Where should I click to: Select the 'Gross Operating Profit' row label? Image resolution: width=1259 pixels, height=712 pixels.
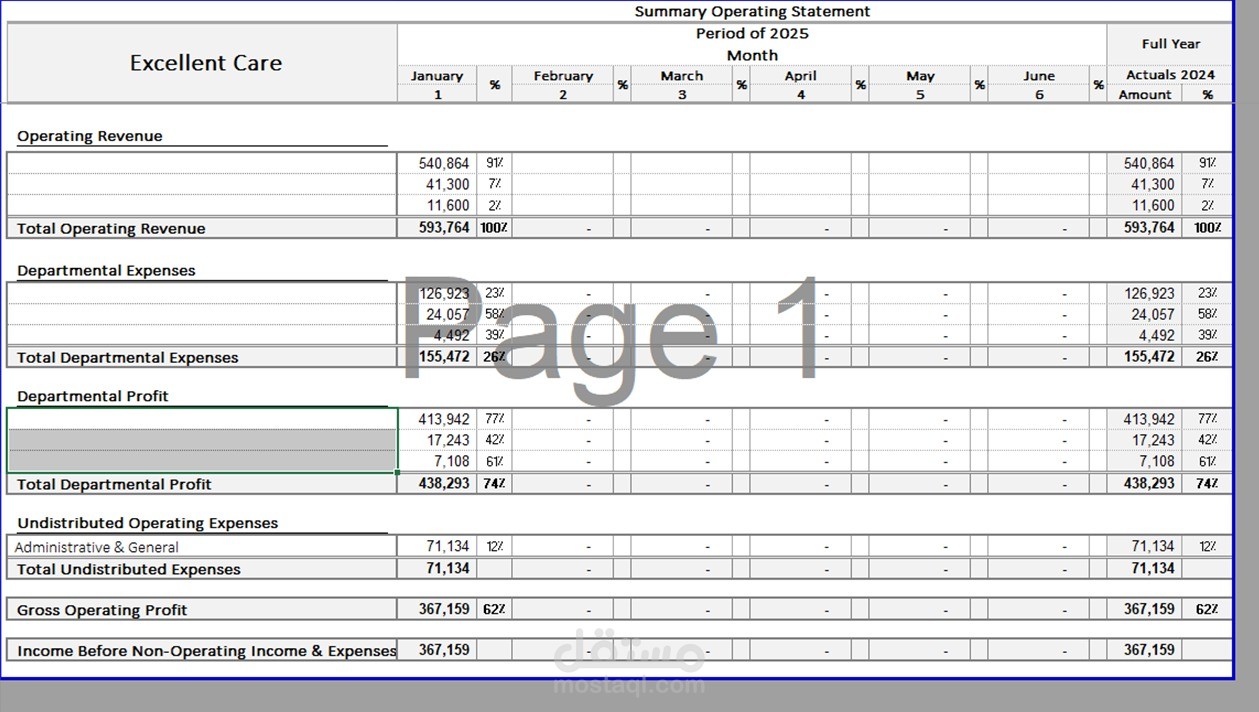pos(102,611)
